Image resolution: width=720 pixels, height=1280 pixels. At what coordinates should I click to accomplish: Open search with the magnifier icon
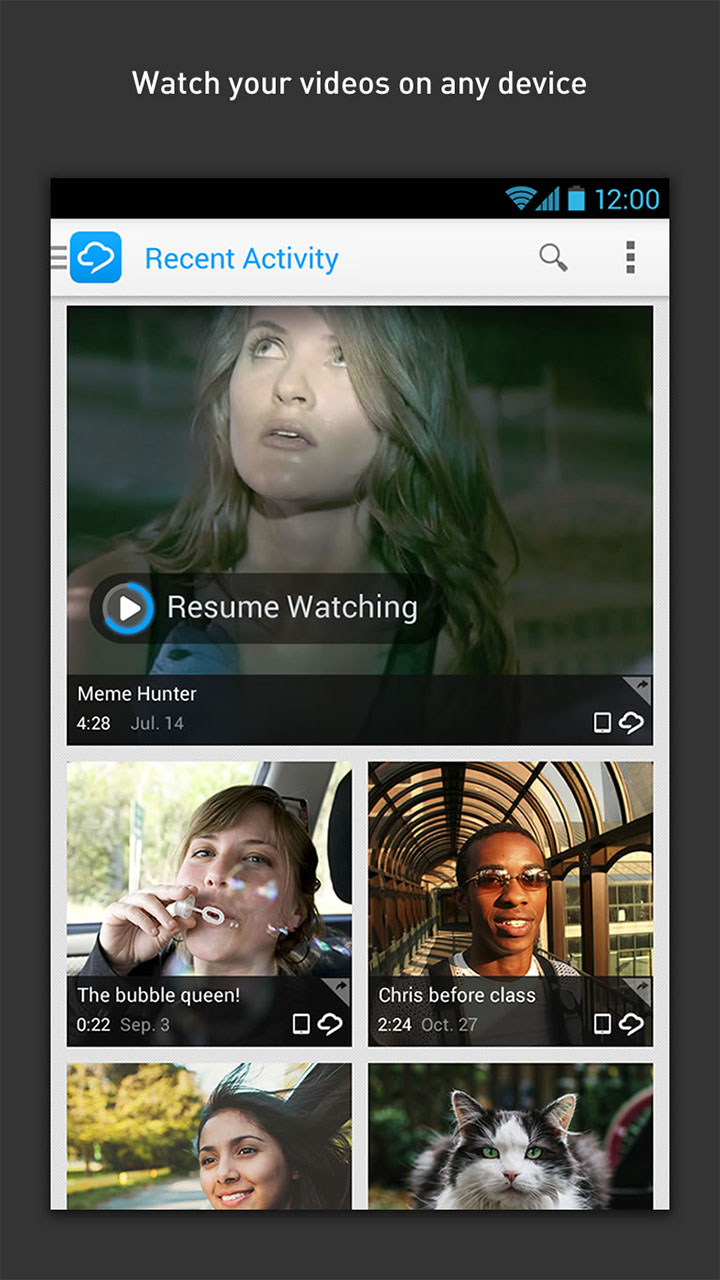[553, 258]
